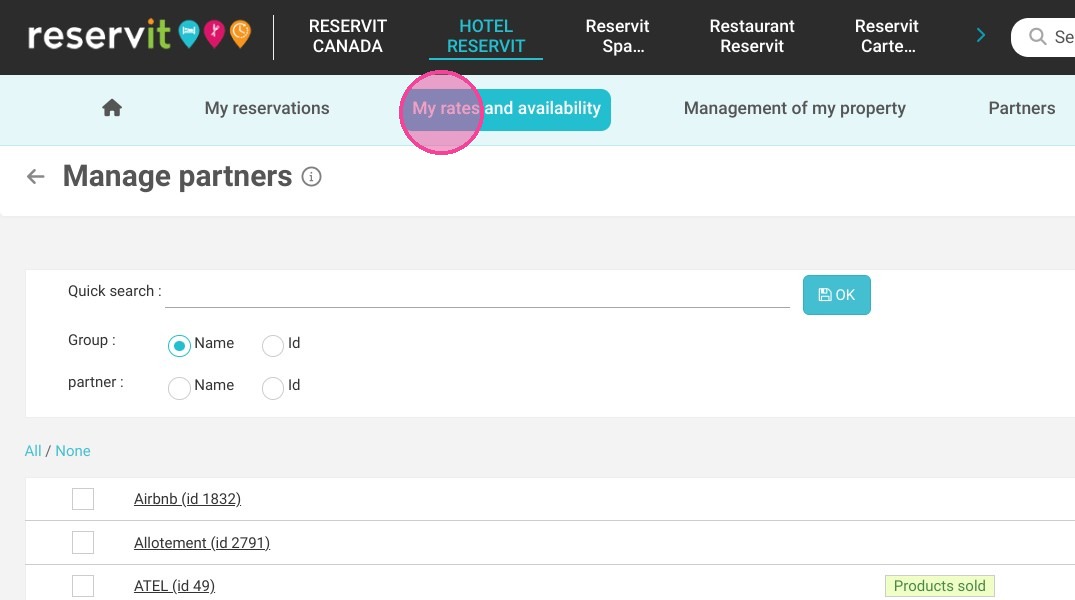The height and width of the screenshot is (600, 1075).
Task: Show more products with right chevron
Action: [980, 36]
